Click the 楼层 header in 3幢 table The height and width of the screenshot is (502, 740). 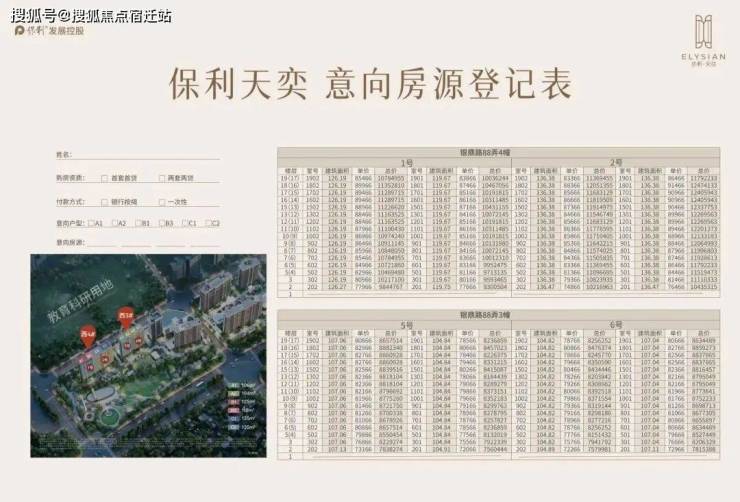pos(291,333)
